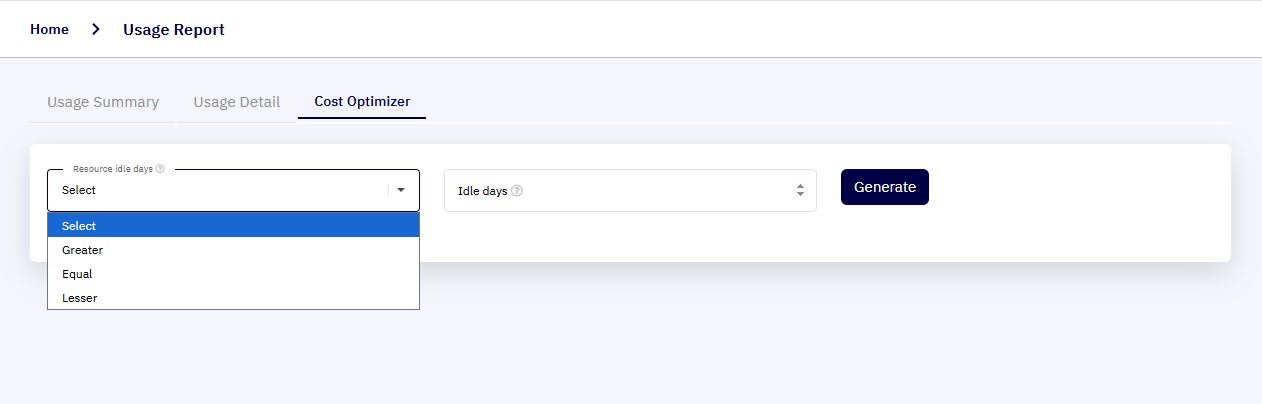Select the Cost Optimizer tab
The height and width of the screenshot is (404, 1262).
coord(362,102)
